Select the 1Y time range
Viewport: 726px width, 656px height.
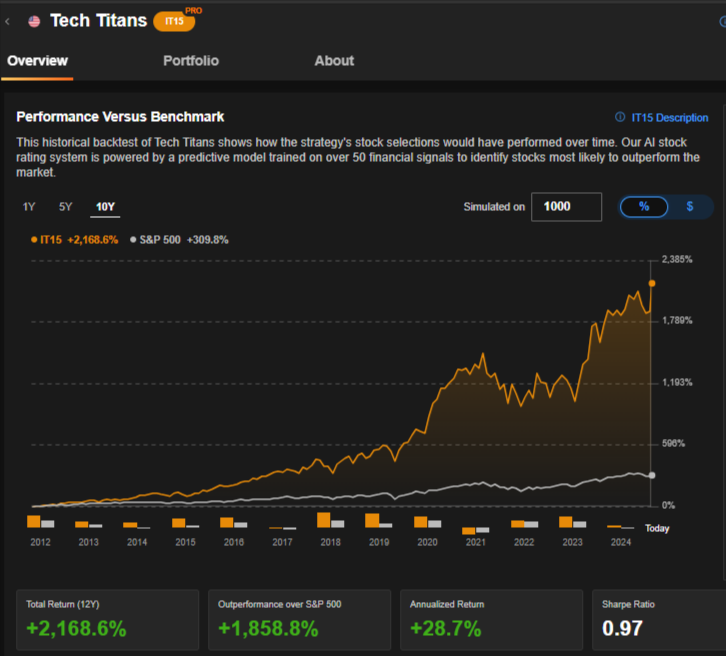pyautogui.click(x=29, y=207)
